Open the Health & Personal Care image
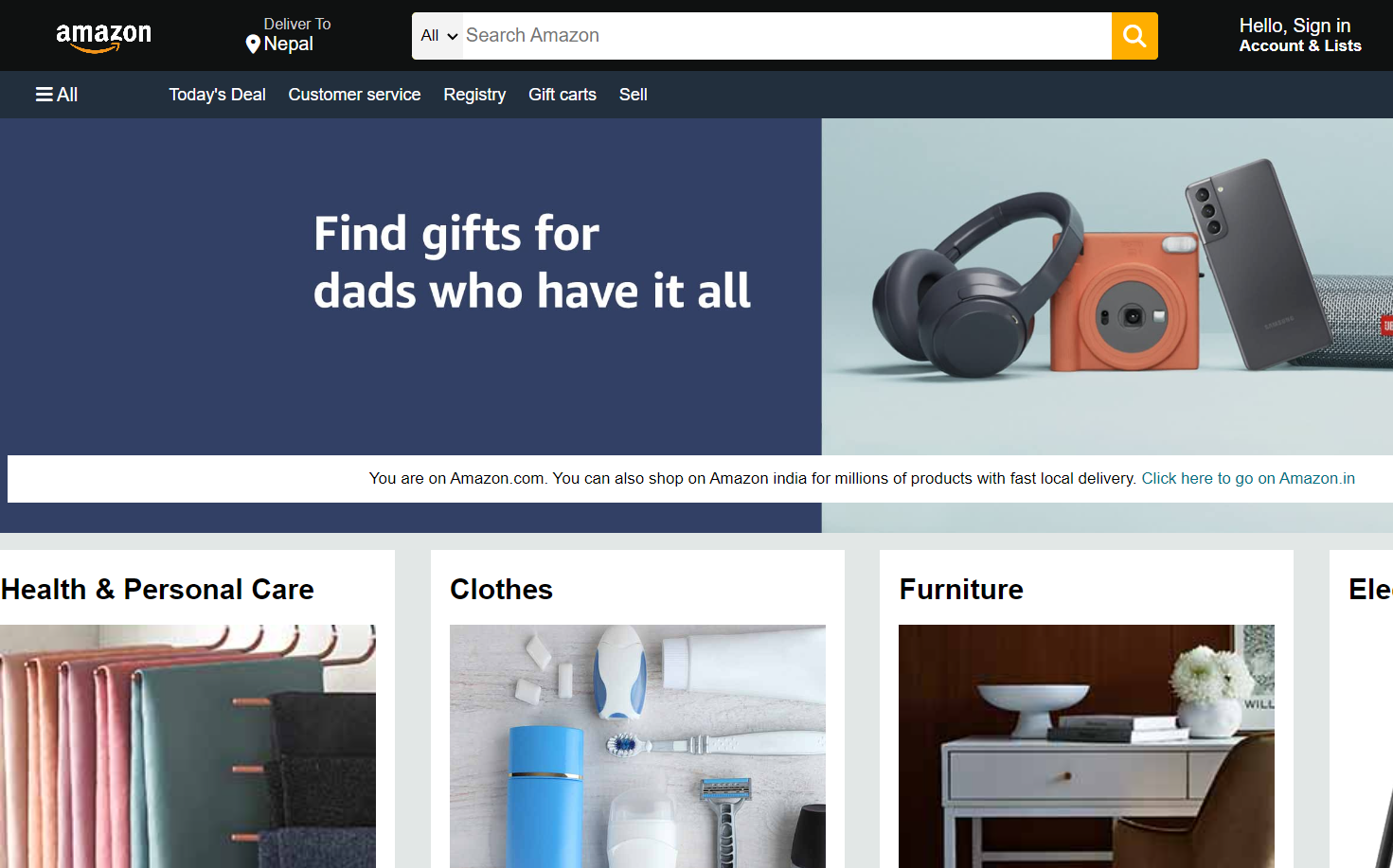Image resolution: width=1393 pixels, height=868 pixels. pos(188,746)
